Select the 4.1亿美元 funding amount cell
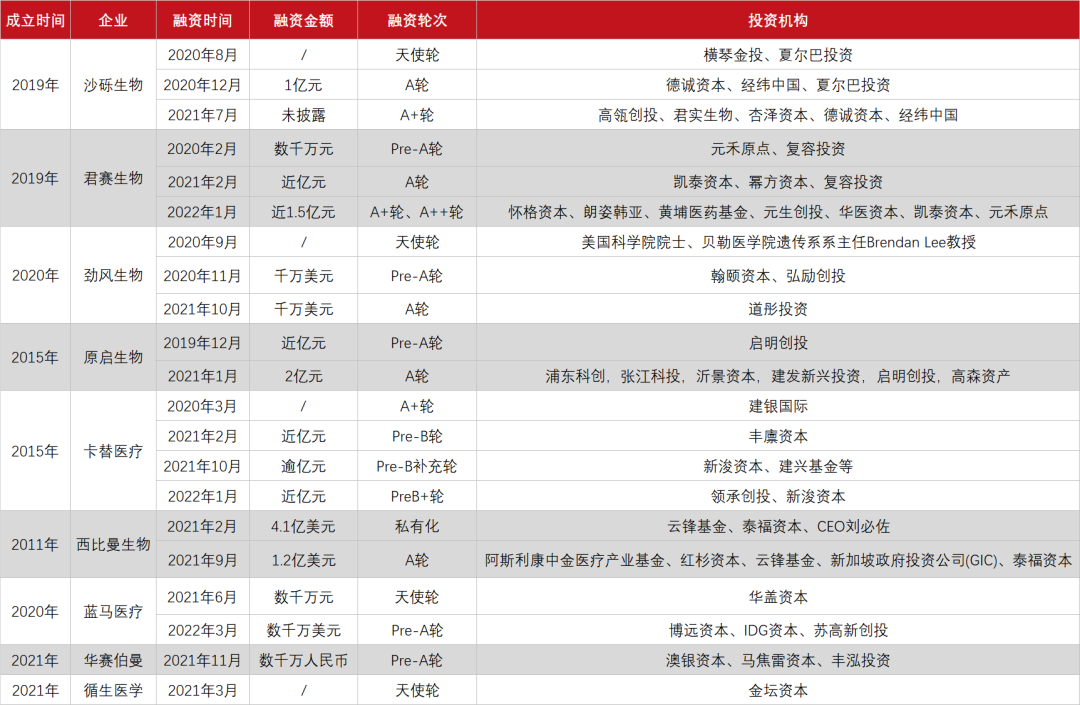 [303, 527]
